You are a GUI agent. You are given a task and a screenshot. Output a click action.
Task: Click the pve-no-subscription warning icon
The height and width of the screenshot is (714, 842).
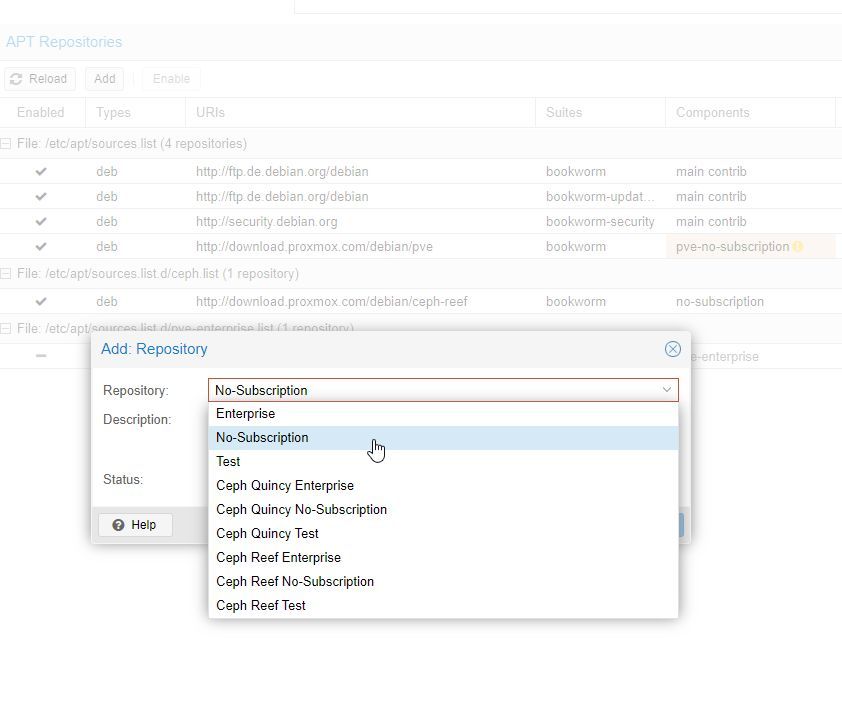[x=798, y=247]
